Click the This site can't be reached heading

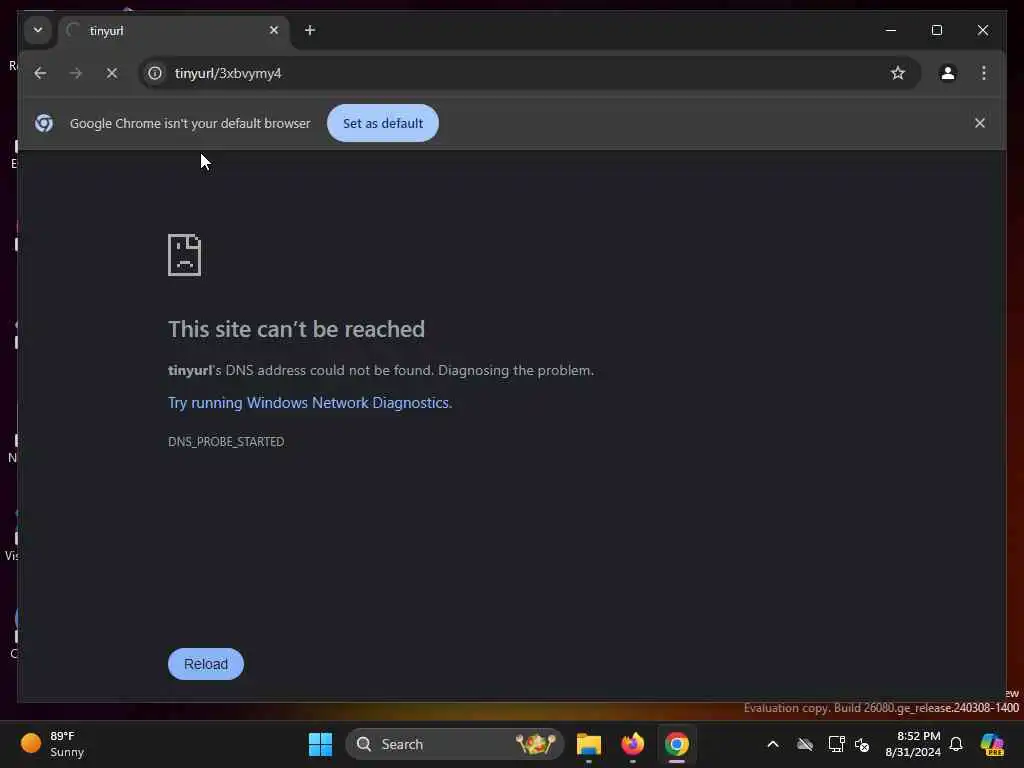point(296,329)
